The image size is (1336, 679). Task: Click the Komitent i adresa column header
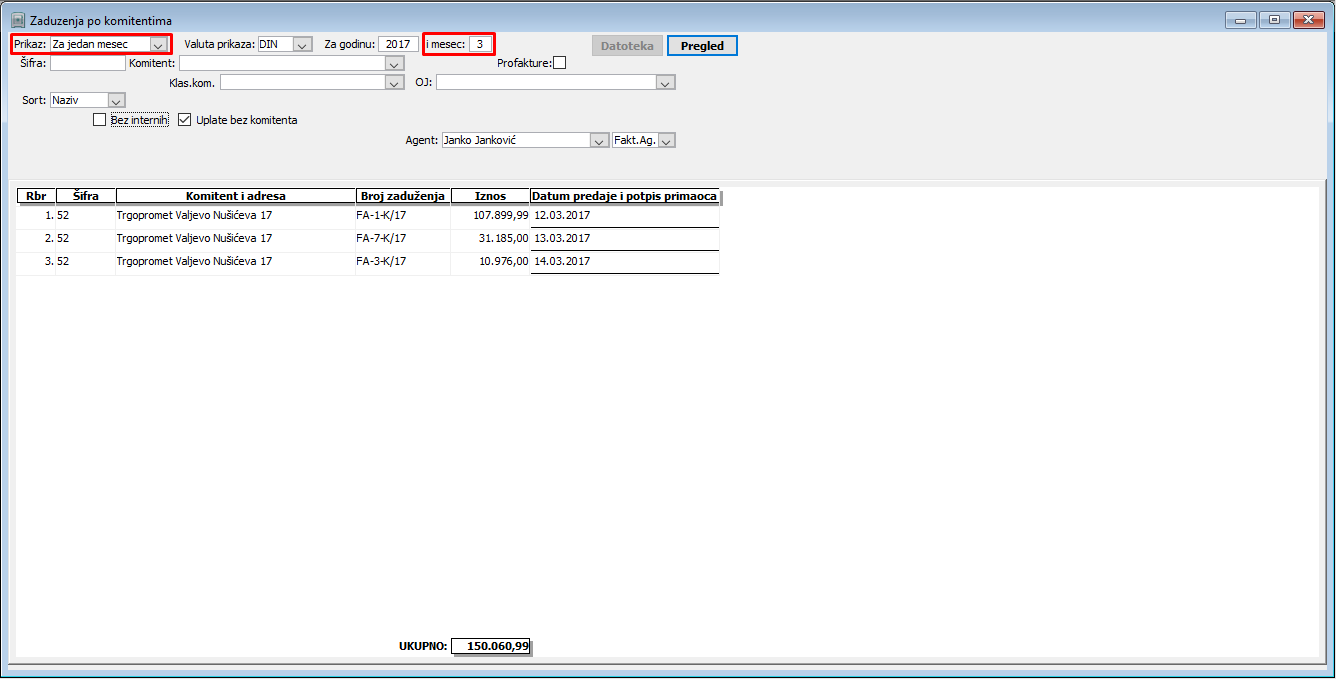[x=236, y=196]
